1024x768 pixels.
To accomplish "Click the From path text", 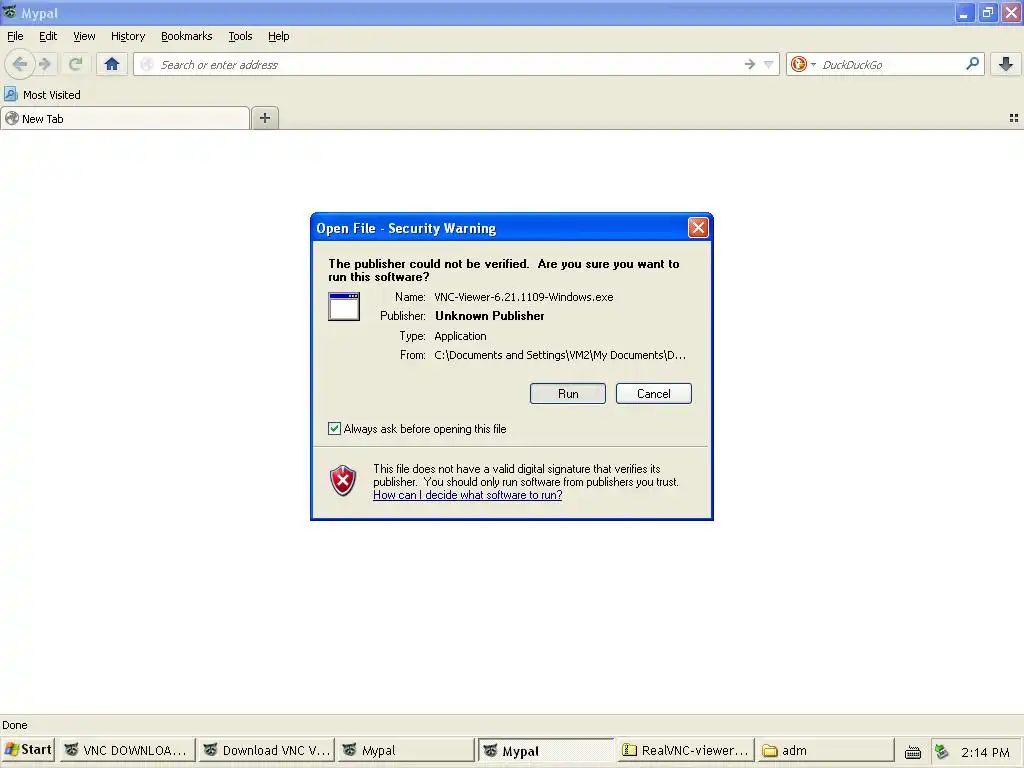I will pos(560,355).
